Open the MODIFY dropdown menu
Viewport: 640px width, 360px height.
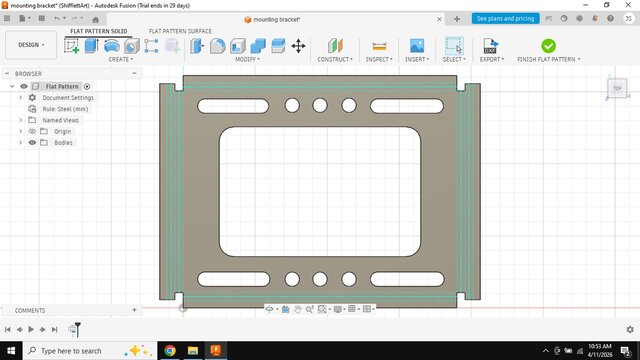247,59
